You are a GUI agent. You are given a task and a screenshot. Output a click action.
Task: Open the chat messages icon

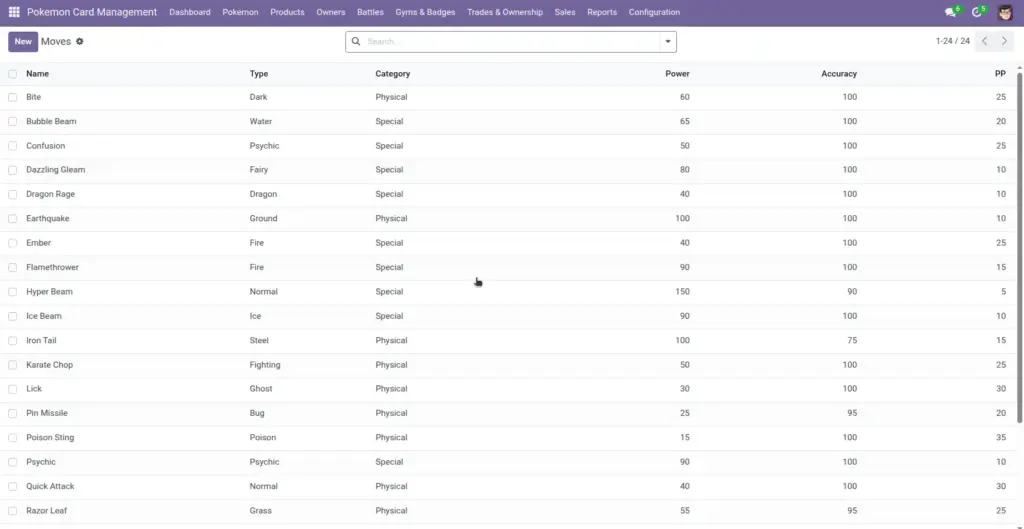pyautogui.click(x=950, y=12)
